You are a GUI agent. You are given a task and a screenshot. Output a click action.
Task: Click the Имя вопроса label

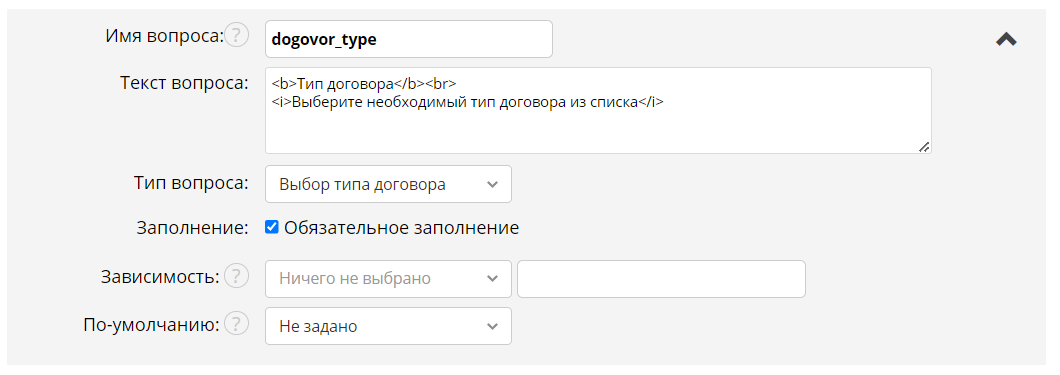(x=164, y=36)
